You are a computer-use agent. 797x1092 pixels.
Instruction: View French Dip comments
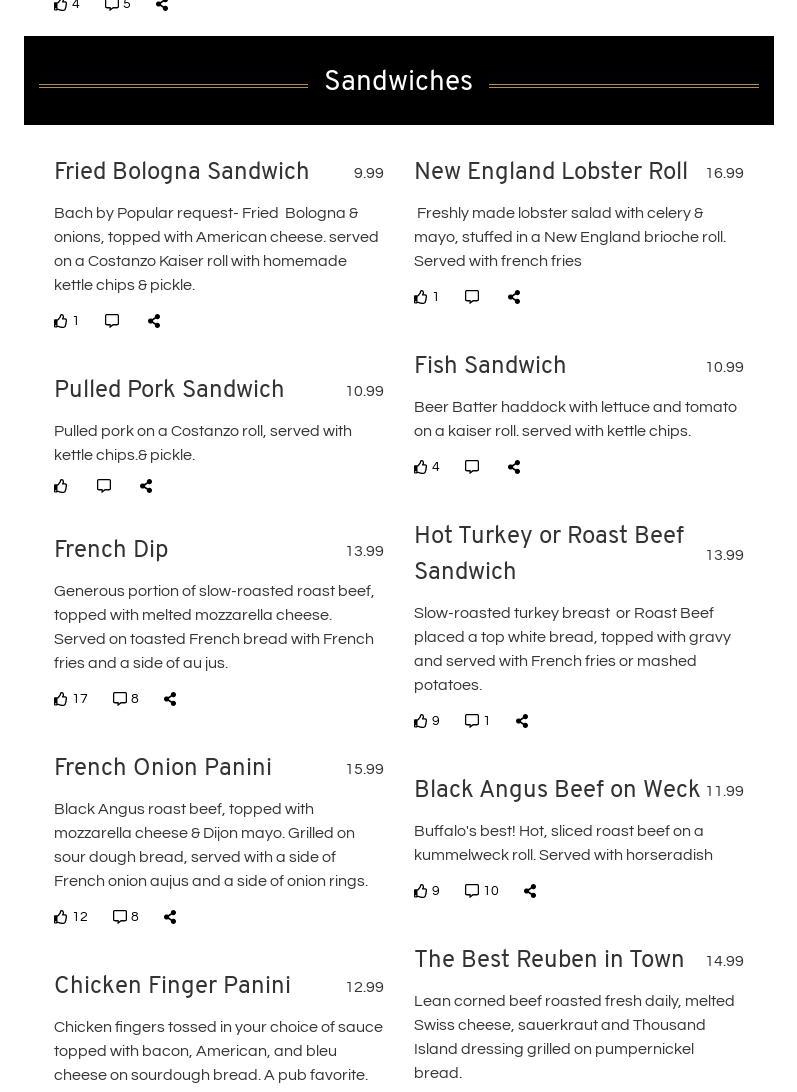coord(120,699)
